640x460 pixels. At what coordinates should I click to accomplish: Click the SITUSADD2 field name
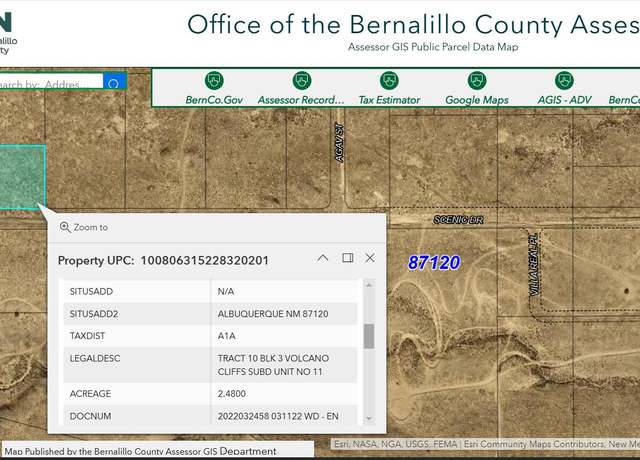click(x=94, y=314)
